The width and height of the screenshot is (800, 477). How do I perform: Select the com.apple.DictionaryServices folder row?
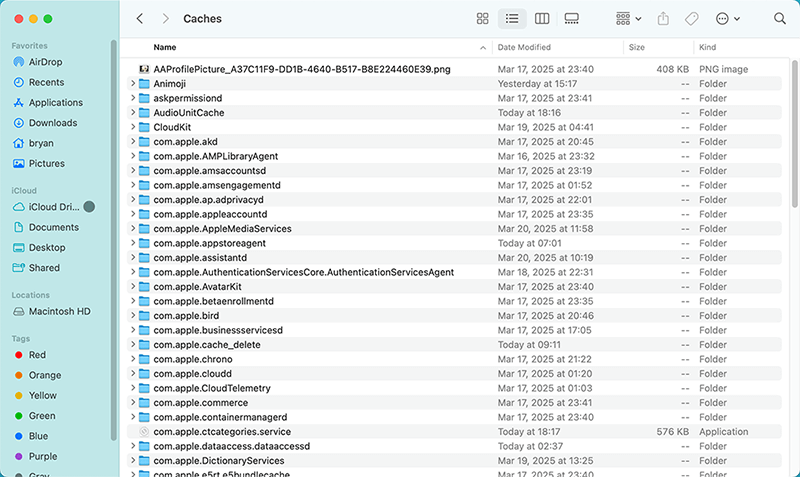[x=454, y=461]
